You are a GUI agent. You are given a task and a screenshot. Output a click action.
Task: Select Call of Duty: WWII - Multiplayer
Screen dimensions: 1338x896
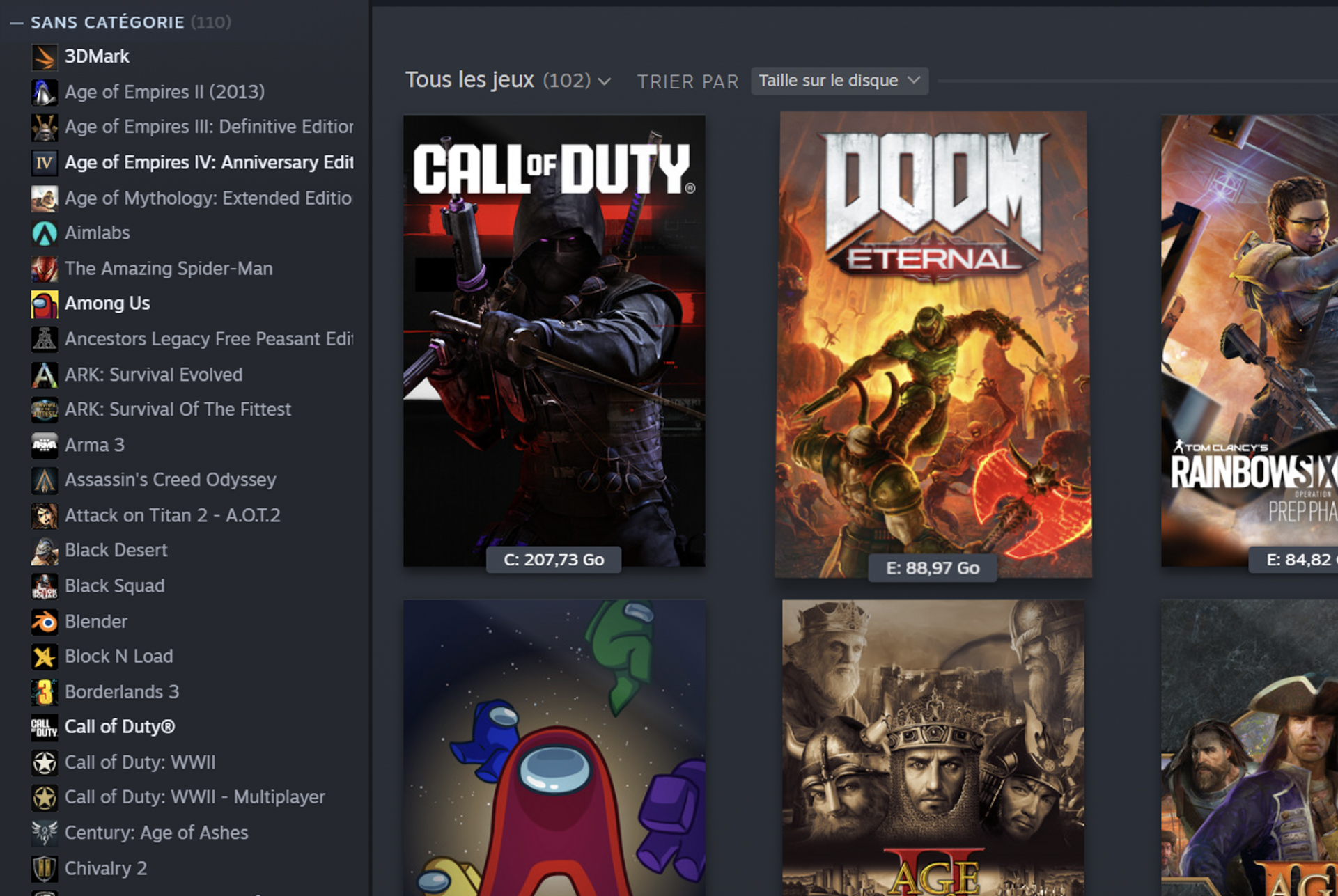[195, 797]
